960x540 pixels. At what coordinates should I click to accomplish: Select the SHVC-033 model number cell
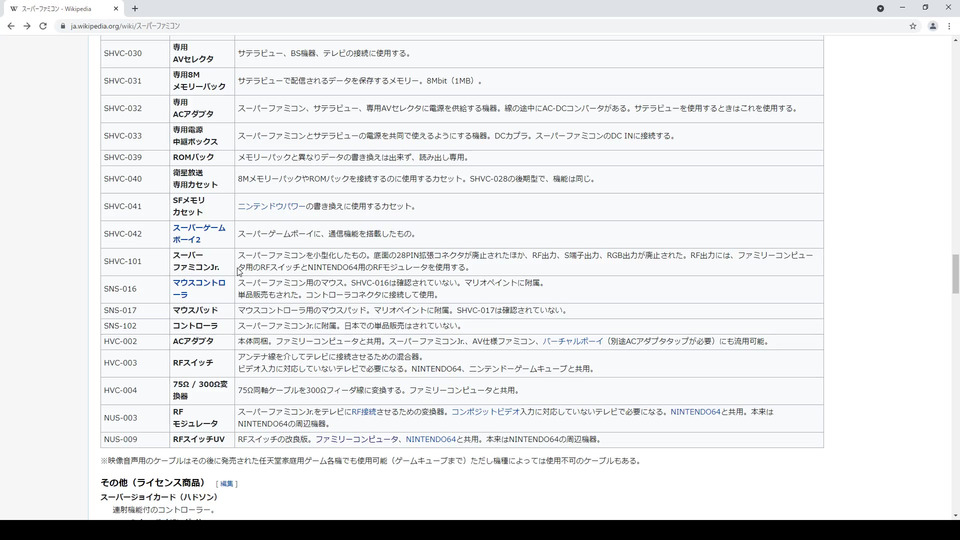pyautogui.click(x=135, y=136)
